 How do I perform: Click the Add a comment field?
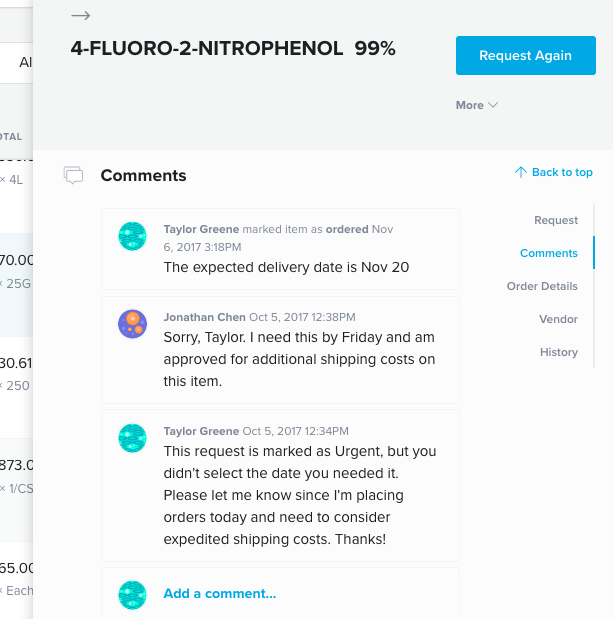point(280,594)
